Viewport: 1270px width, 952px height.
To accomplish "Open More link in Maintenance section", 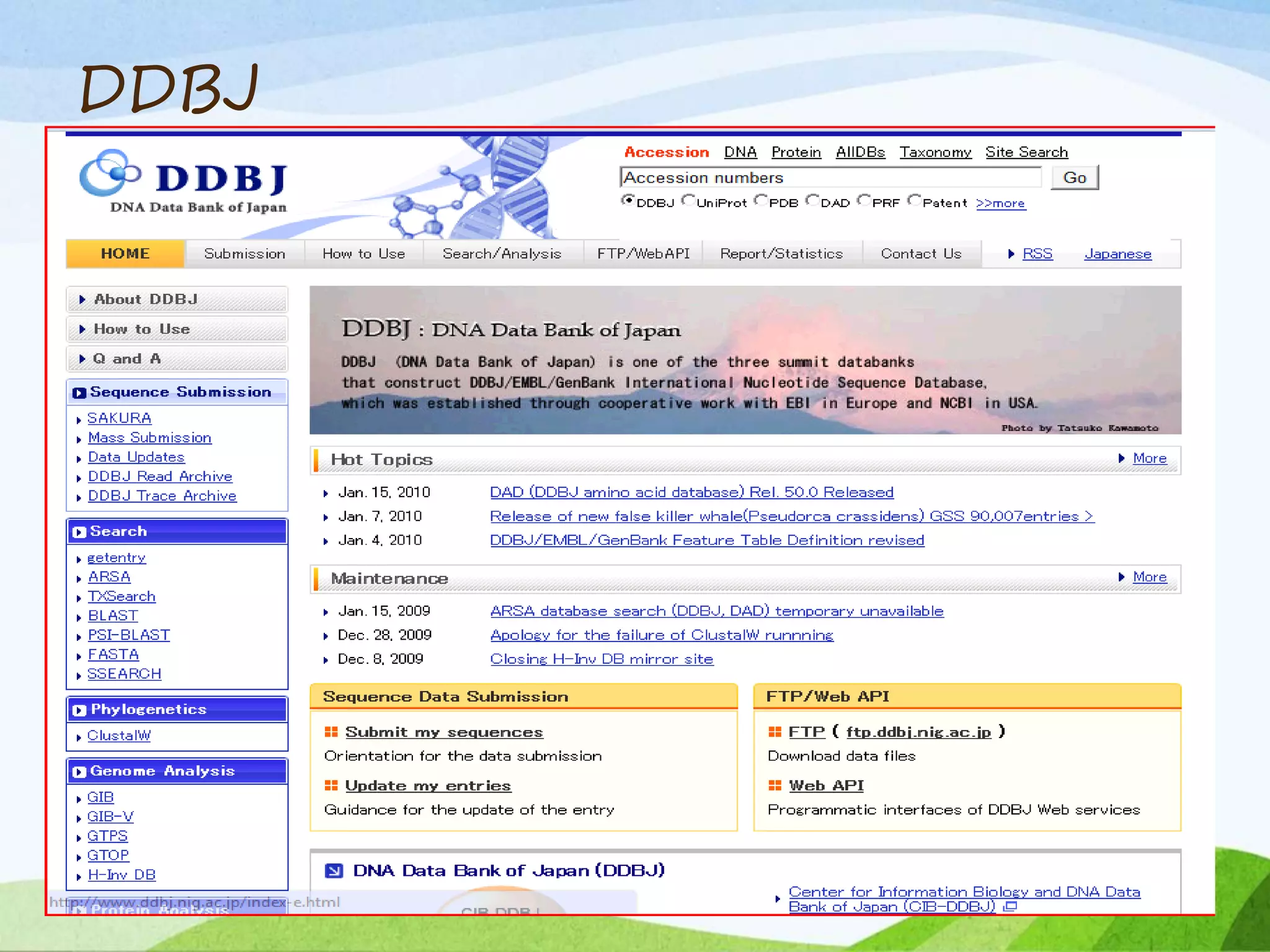I will (1149, 577).
